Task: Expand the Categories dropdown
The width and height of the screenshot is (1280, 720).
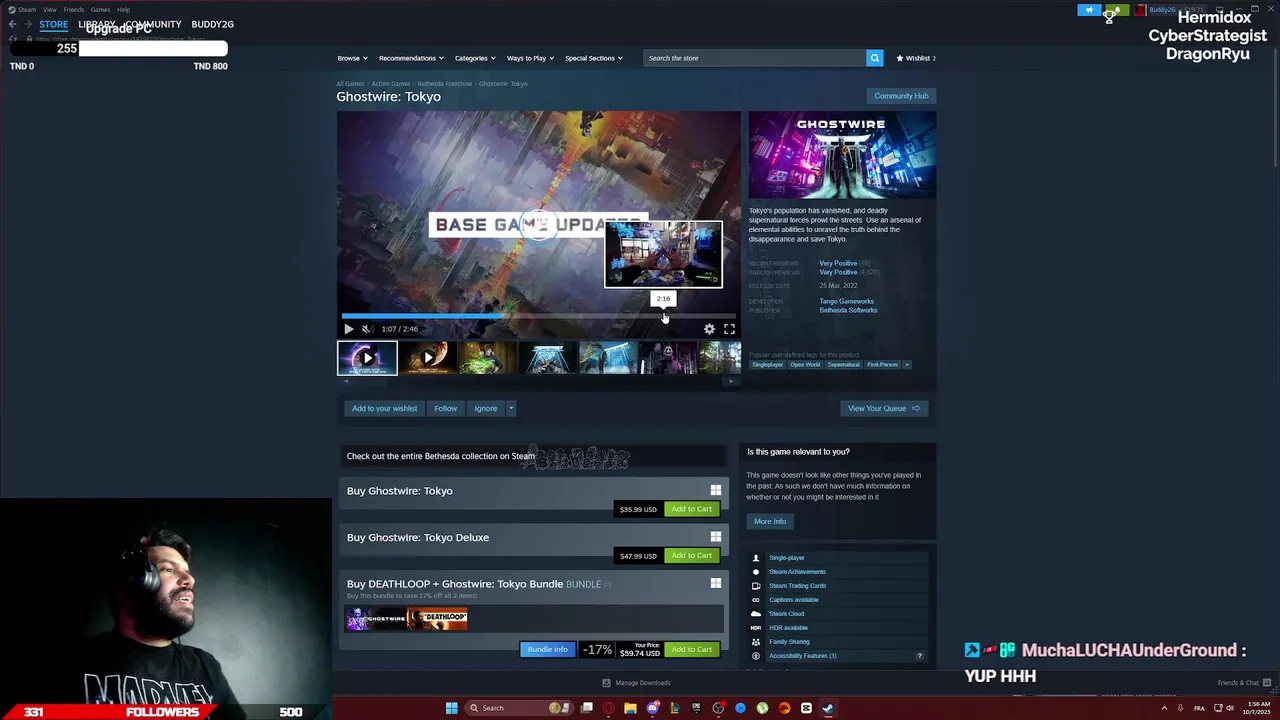Action: pyautogui.click(x=474, y=58)
